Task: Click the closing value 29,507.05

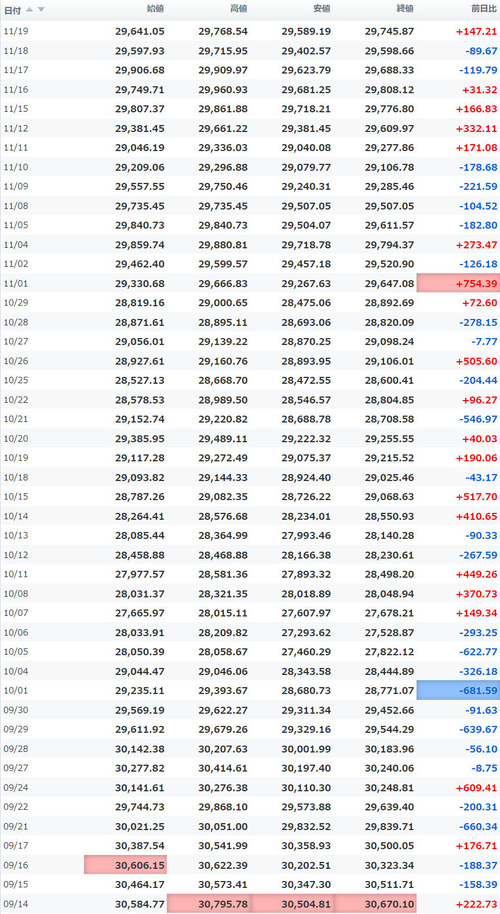Action: 389,206
